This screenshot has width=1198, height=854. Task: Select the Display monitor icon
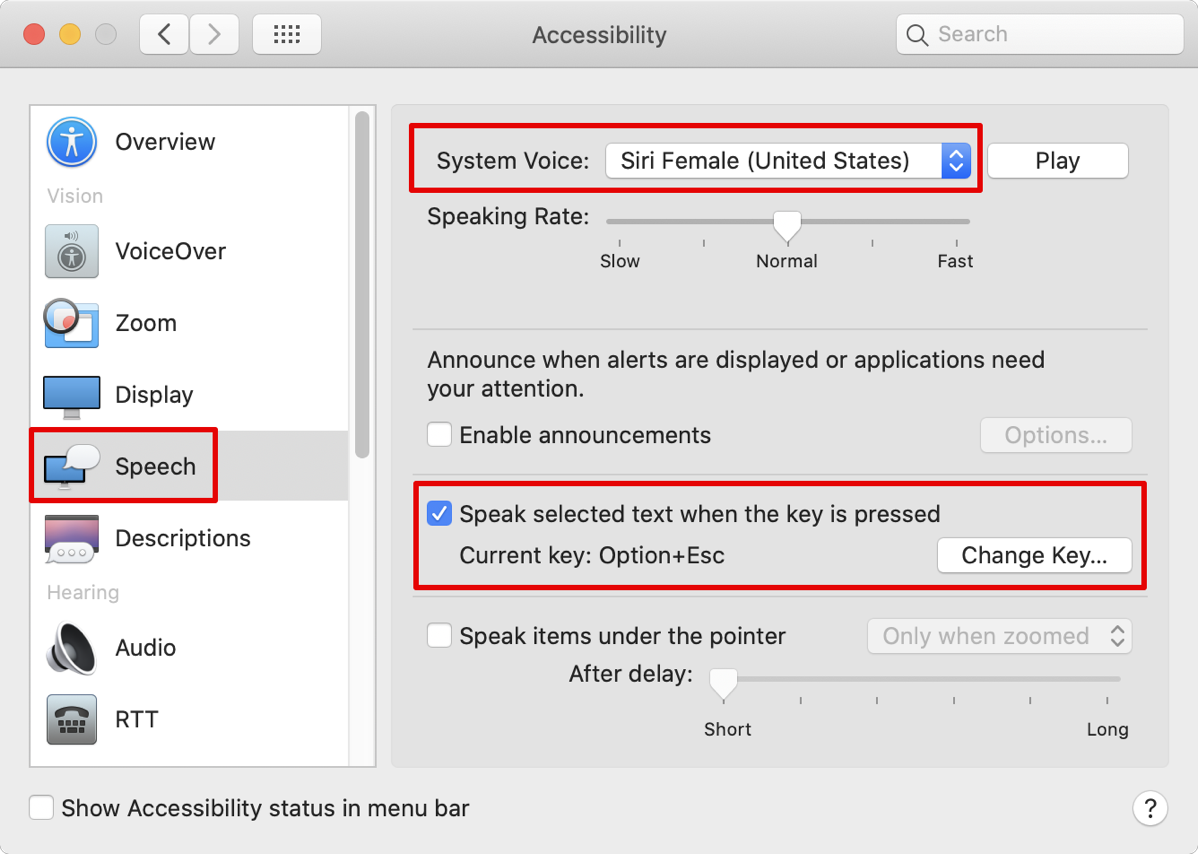click(x=71, y=395)
